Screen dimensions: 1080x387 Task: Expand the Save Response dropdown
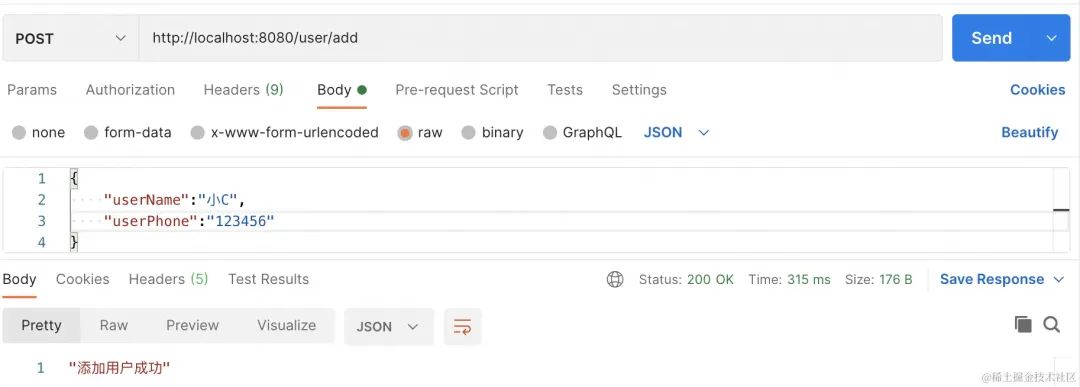[1059, 279]
